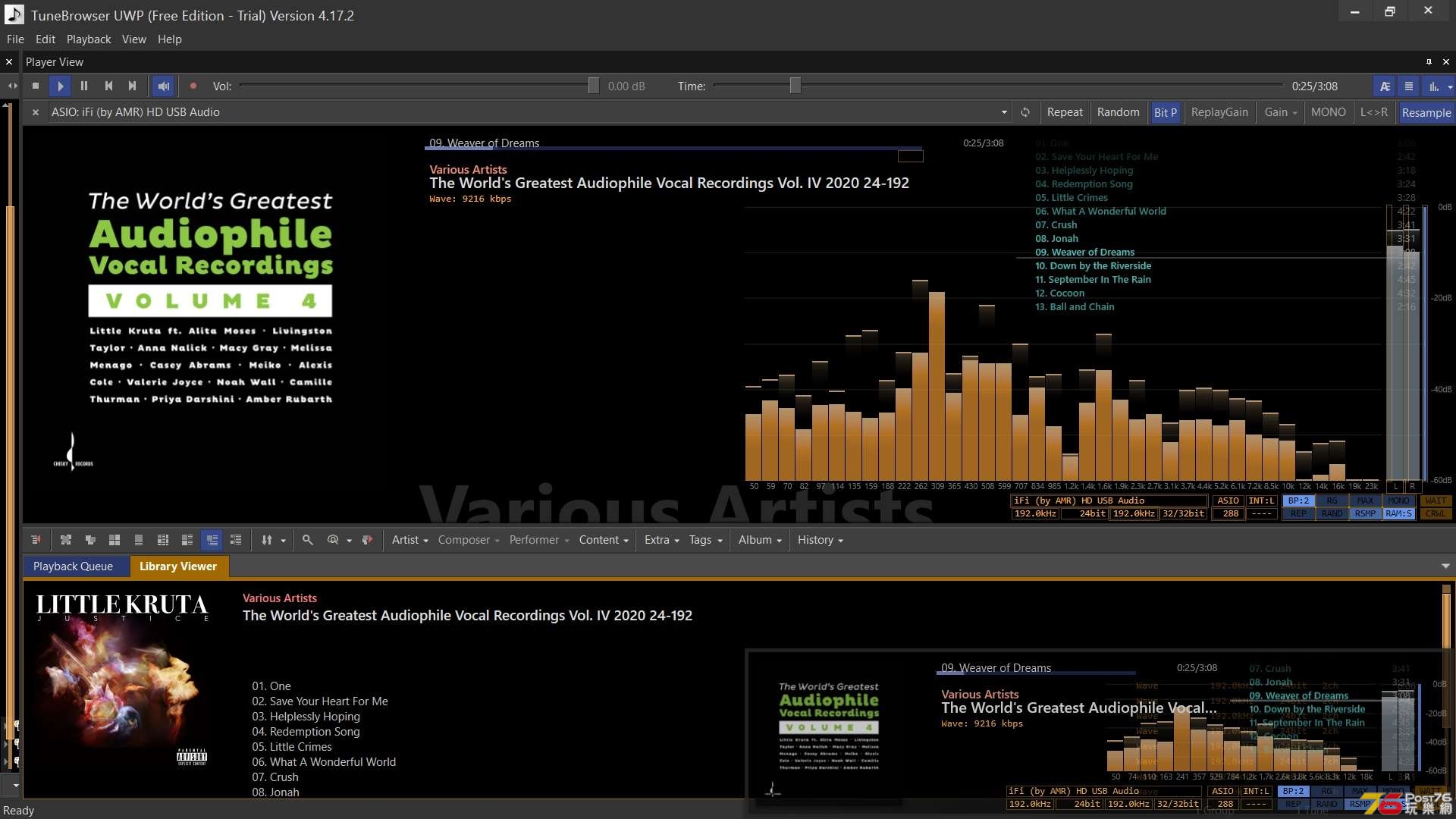Open the View menu
The image size is (1456, 819).
click(x=134, y=39)
